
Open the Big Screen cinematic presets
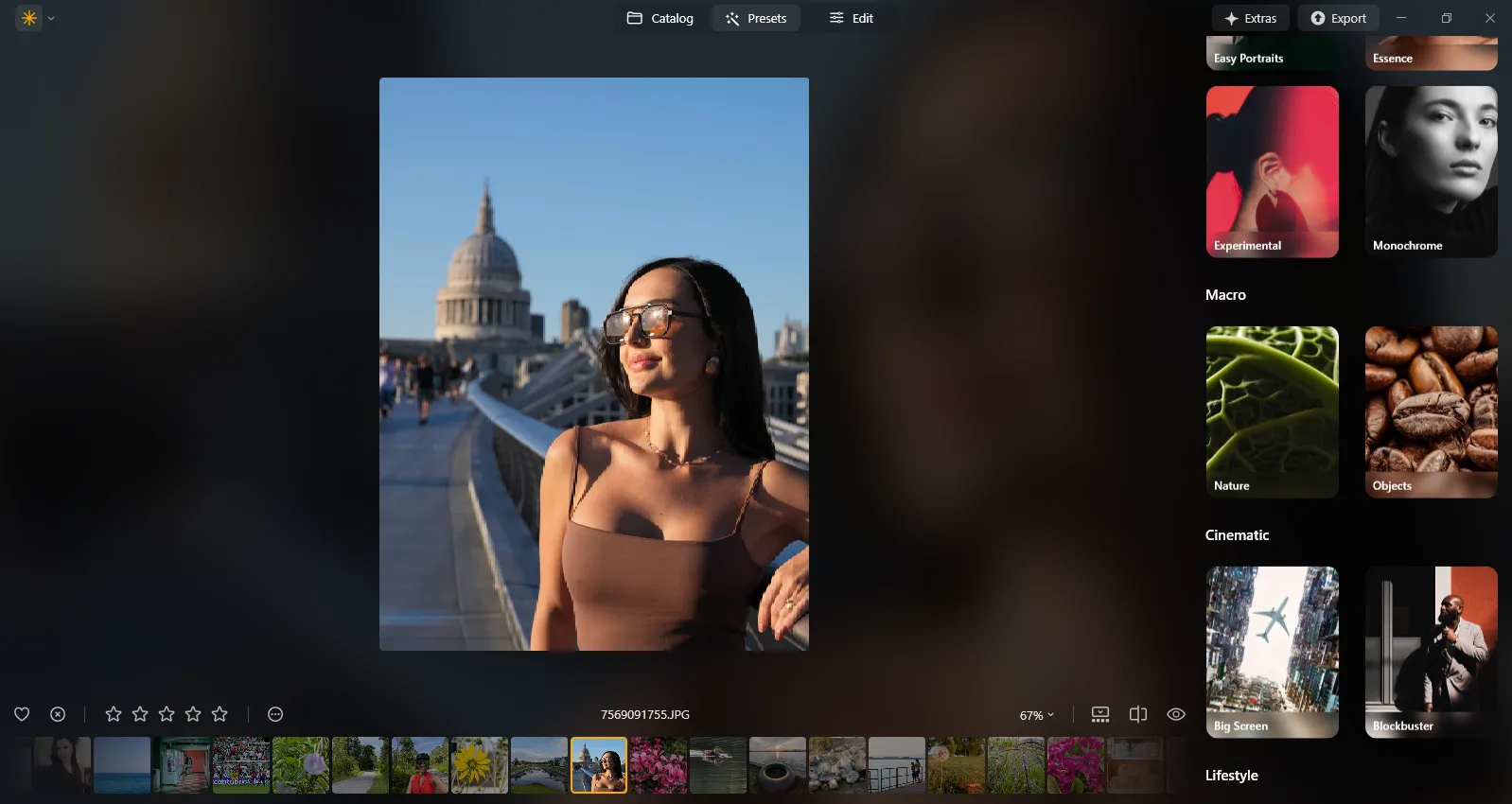[1273, 653]
